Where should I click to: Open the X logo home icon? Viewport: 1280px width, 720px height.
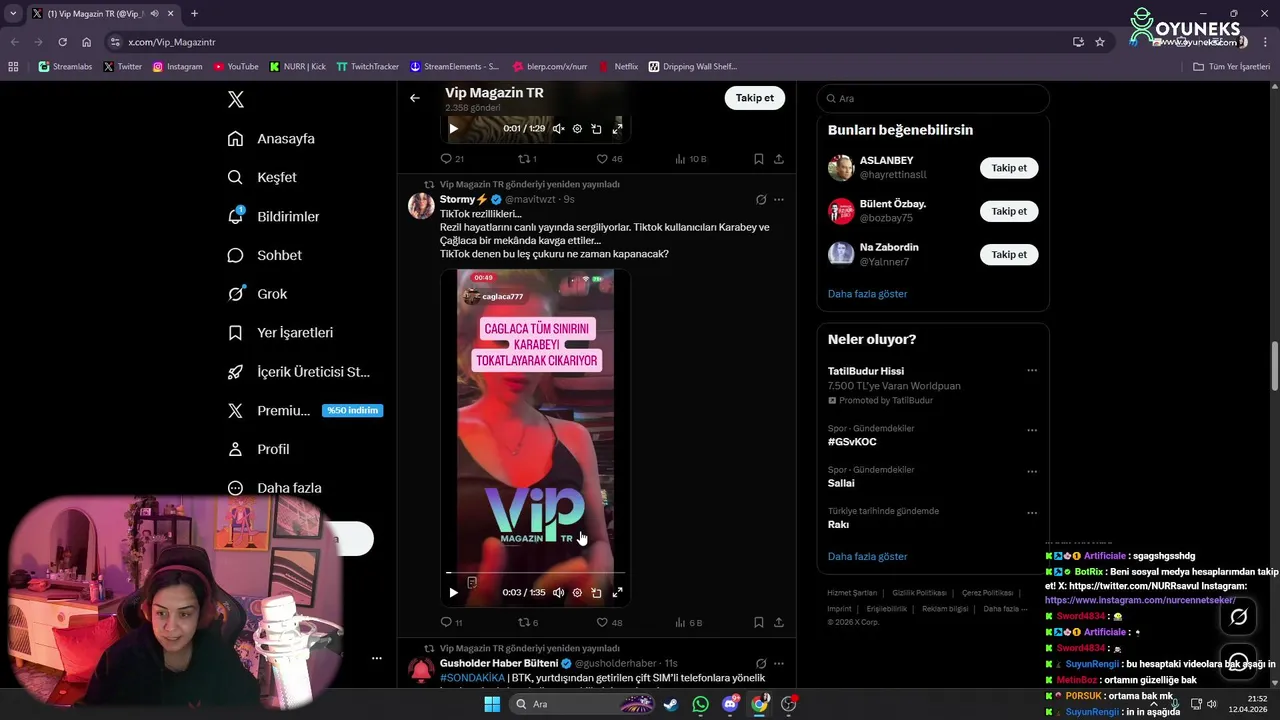pyautogui.click(x=236, y=99)
